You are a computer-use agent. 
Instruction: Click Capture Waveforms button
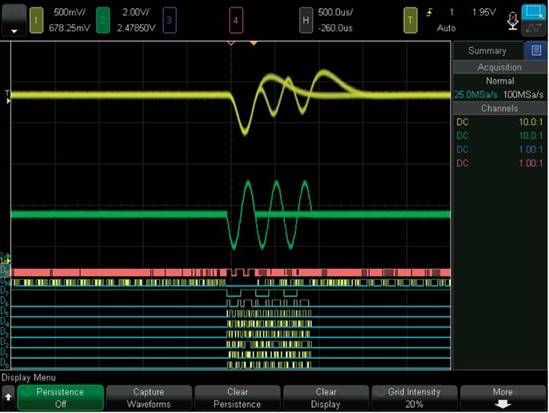(149, 398)
